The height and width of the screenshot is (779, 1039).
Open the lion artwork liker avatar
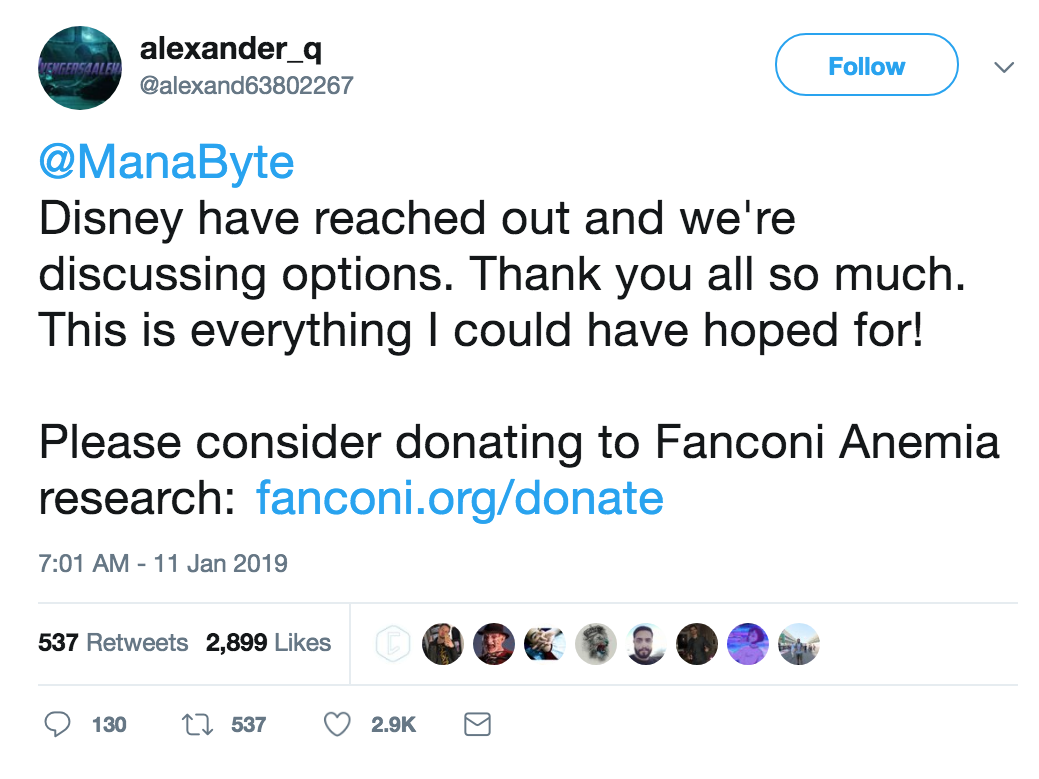[595, 644]
